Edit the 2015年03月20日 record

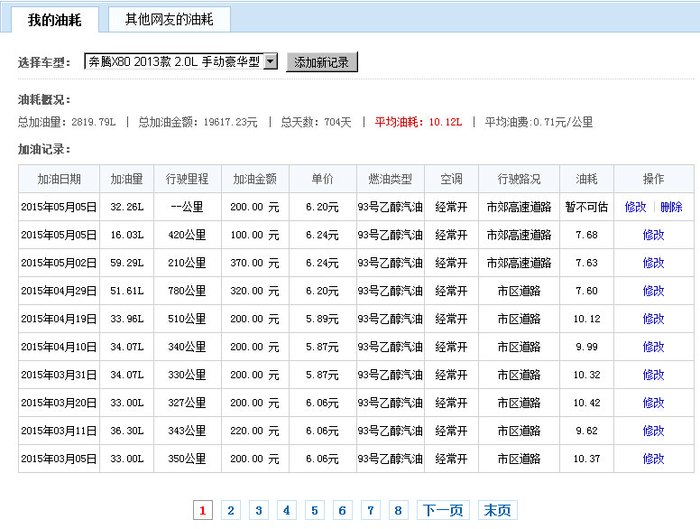coord(653,403)
